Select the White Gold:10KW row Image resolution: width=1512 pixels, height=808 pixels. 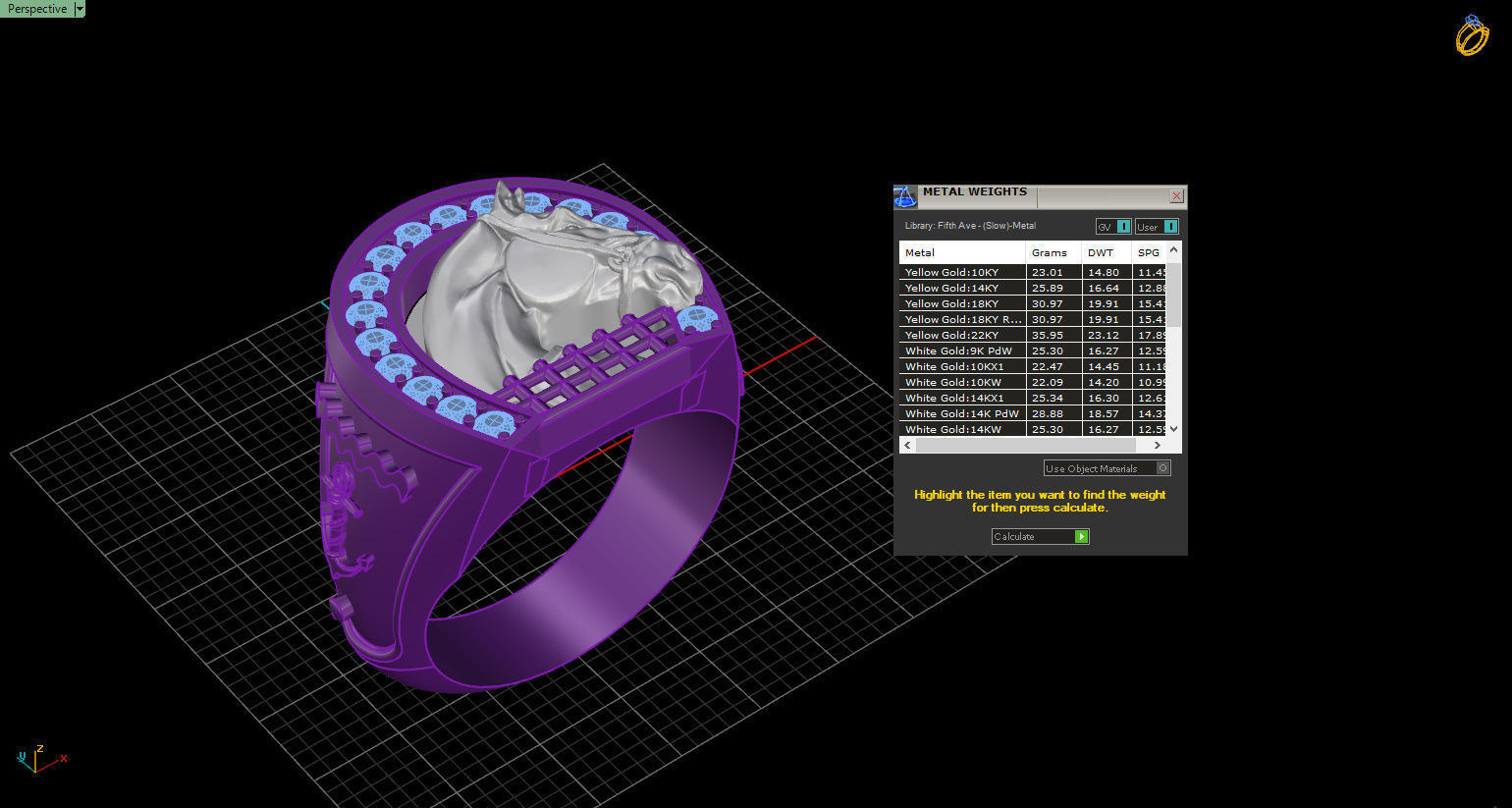pyautogui.click(x=1033, y=382)
